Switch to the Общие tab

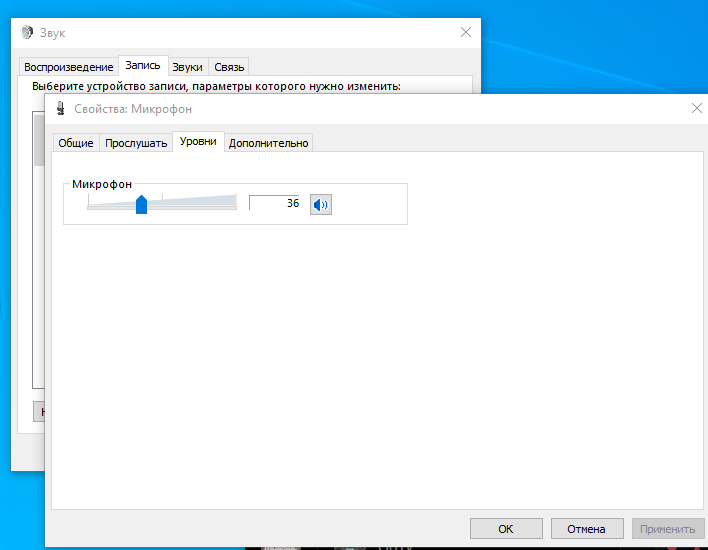(x=76, y=143)
